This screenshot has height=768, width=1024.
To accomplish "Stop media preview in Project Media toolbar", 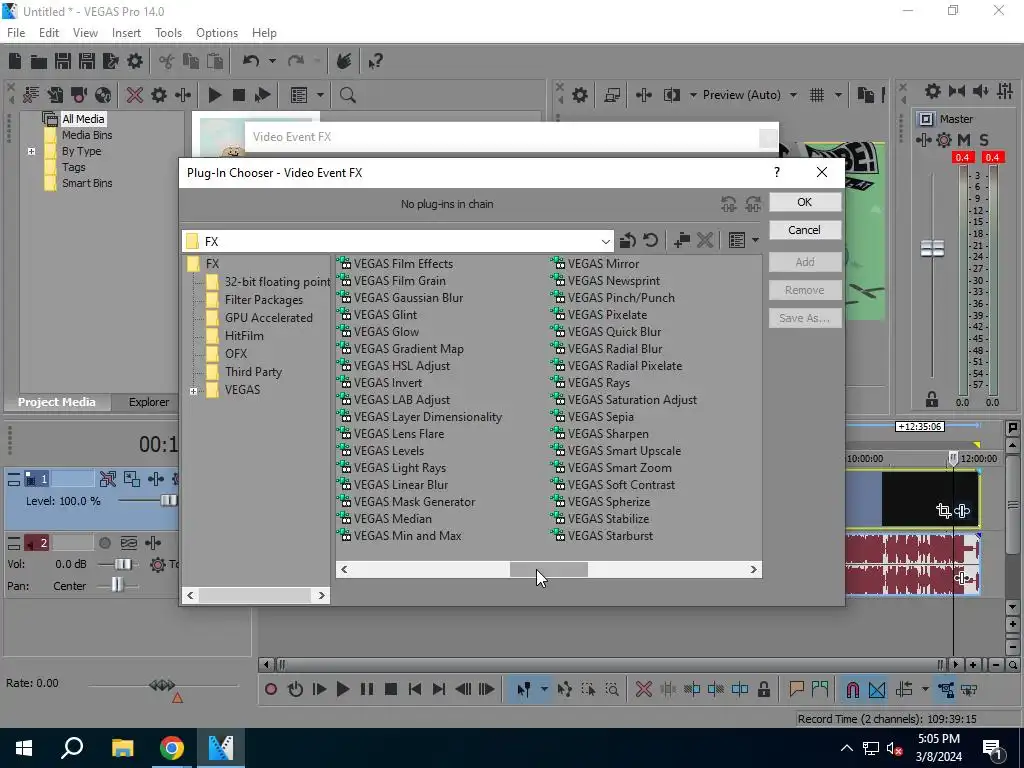I will point(238,95).
